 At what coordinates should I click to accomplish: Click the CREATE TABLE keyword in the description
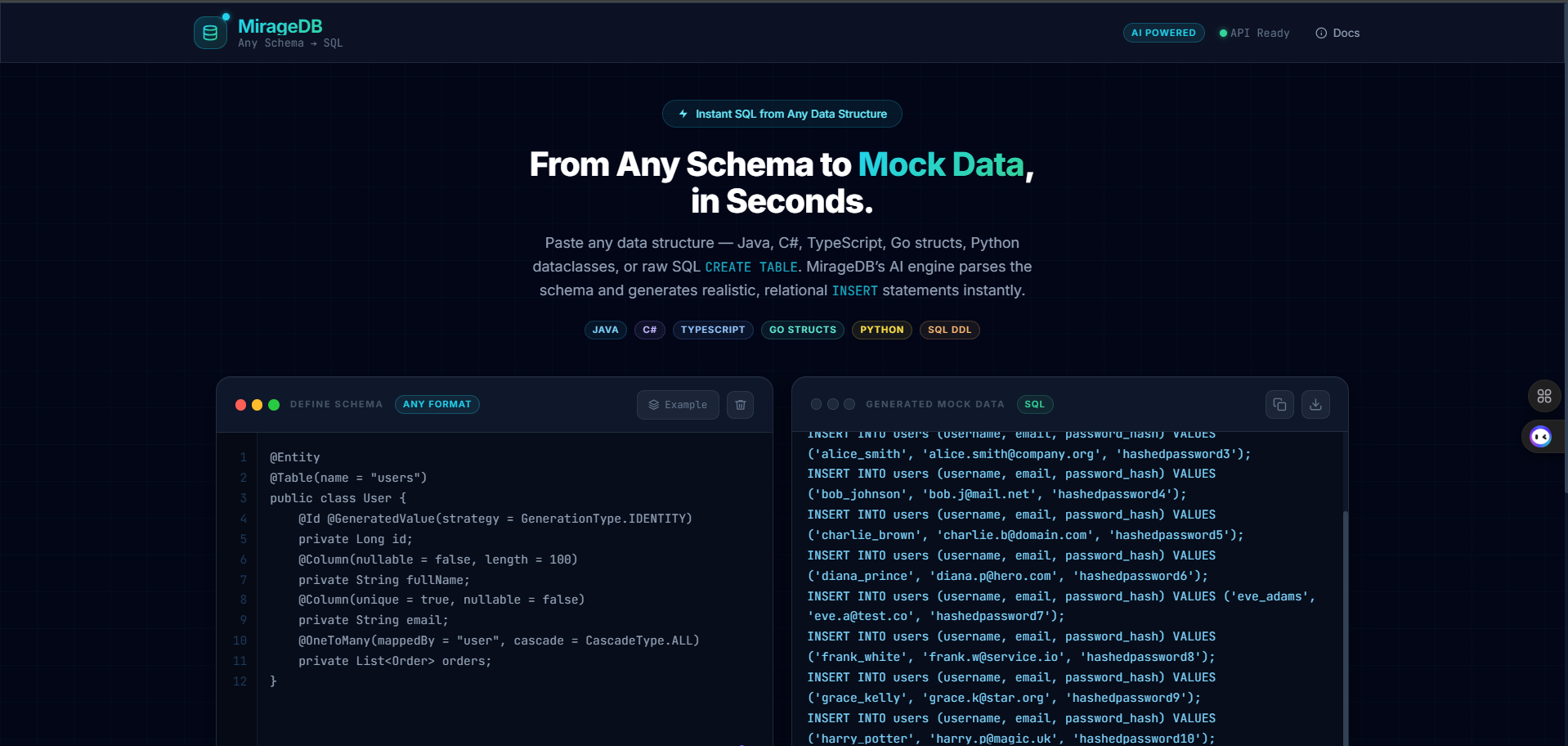pyautogui.click(x=751, y=267)
